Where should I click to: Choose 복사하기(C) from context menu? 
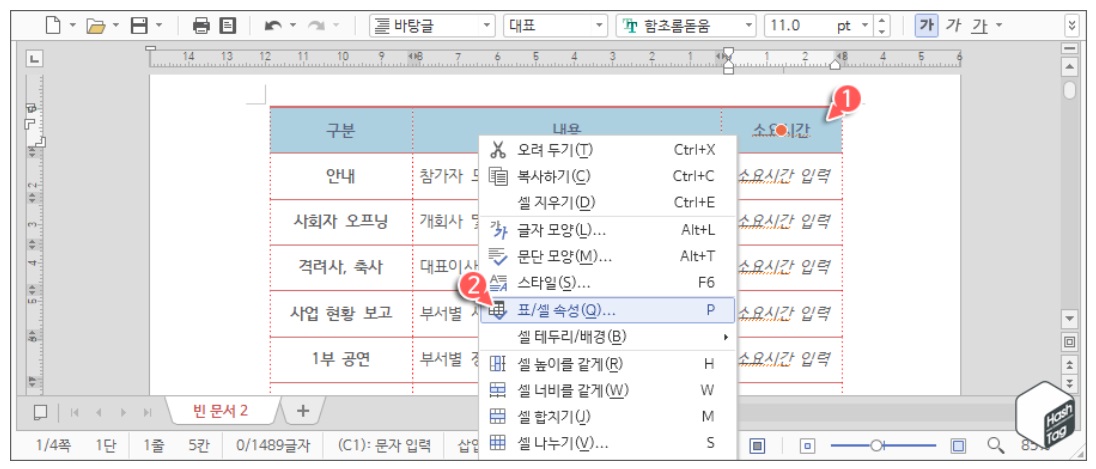tap(607, 176)
